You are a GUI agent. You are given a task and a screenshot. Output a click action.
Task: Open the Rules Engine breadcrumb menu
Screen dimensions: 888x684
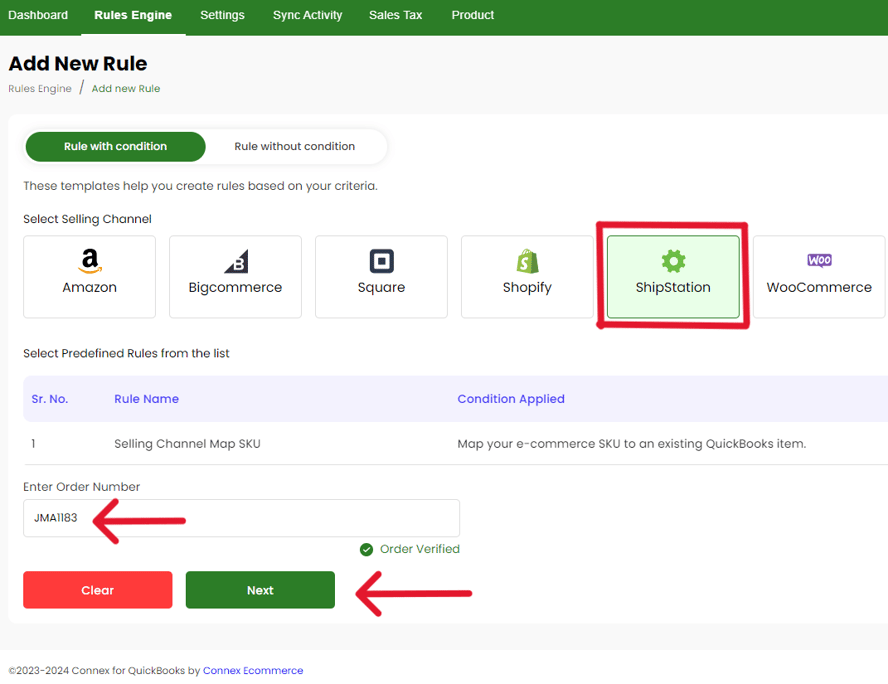point(40,88)
